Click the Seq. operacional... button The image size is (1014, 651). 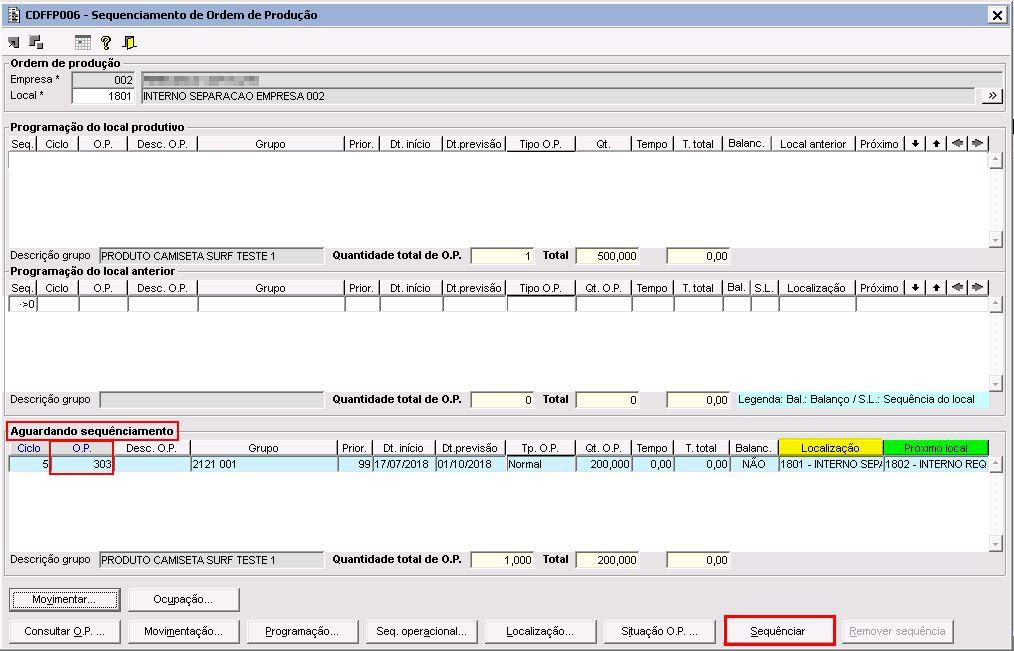click(x=422, y=631)
